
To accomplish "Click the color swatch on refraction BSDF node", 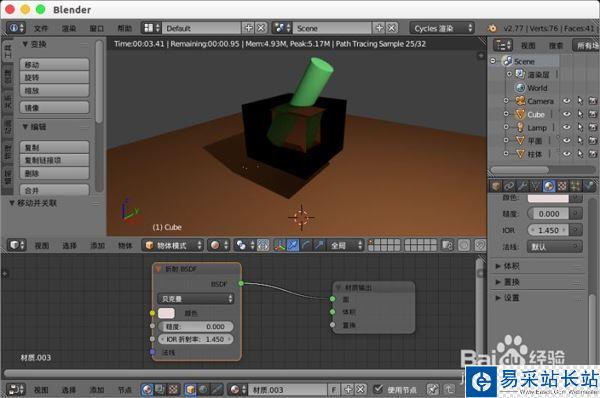I will (166, 313).
